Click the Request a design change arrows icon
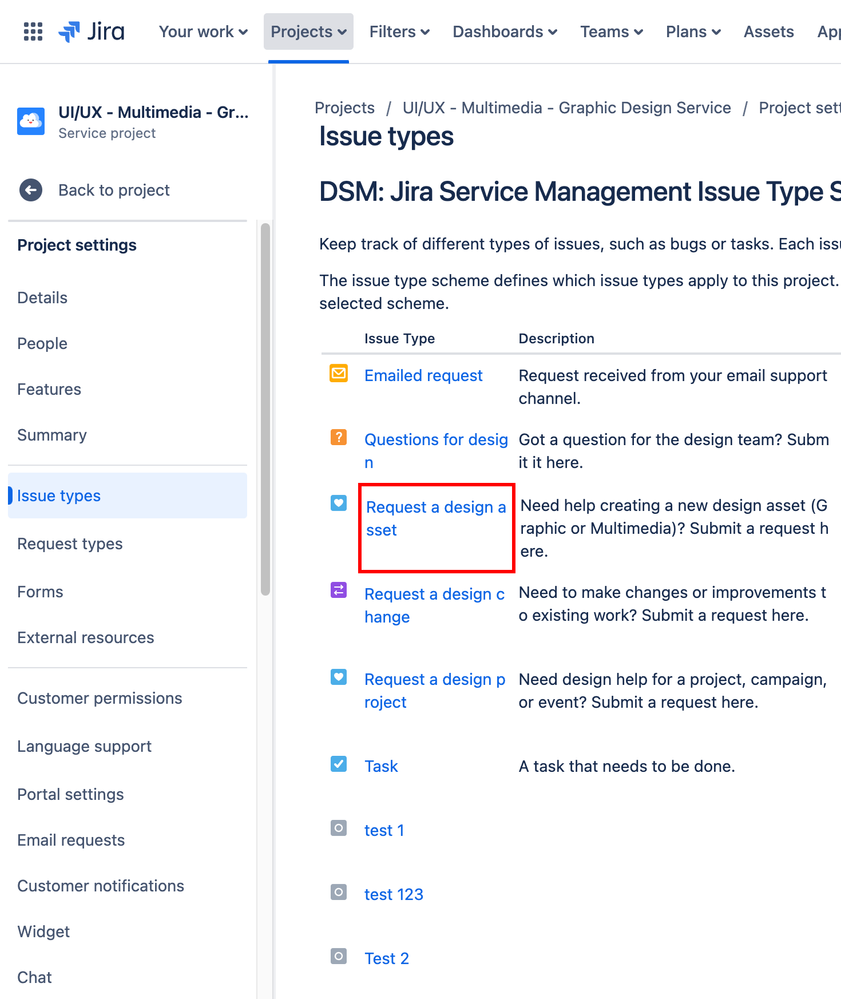 [338, 590]
